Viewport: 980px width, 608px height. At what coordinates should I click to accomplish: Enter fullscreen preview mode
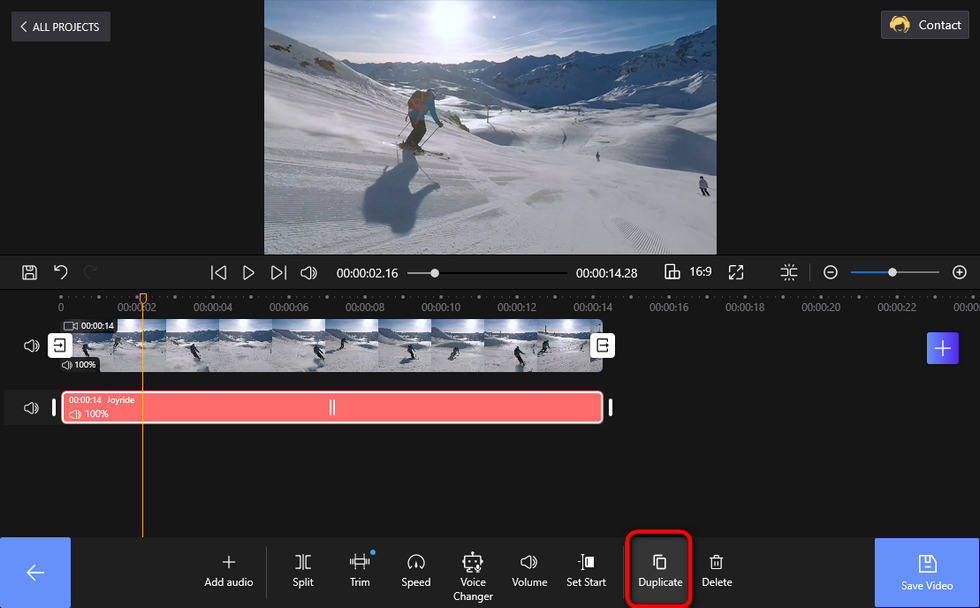pos(736,272)
